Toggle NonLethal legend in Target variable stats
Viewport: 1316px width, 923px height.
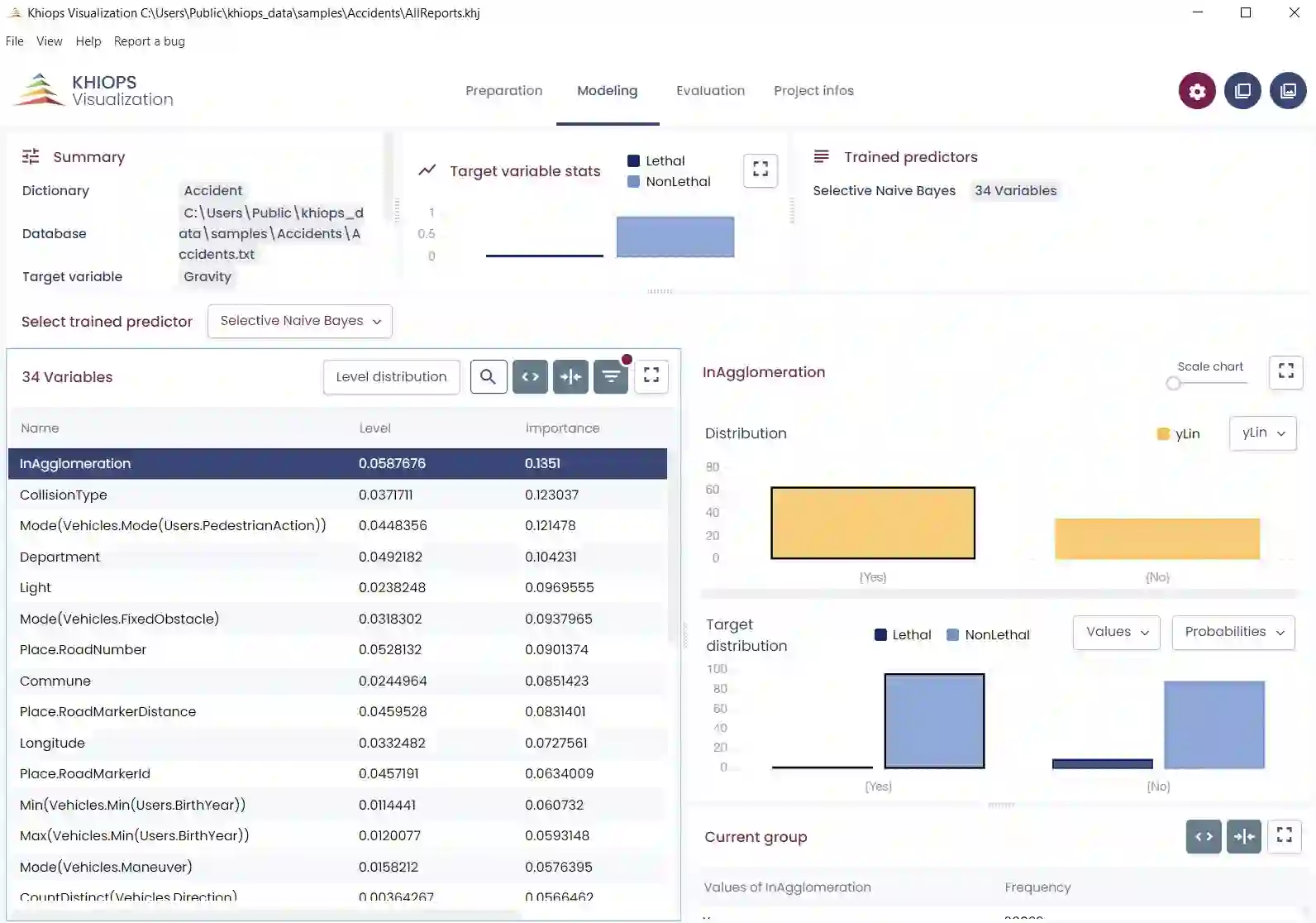(x=669, y=181)
